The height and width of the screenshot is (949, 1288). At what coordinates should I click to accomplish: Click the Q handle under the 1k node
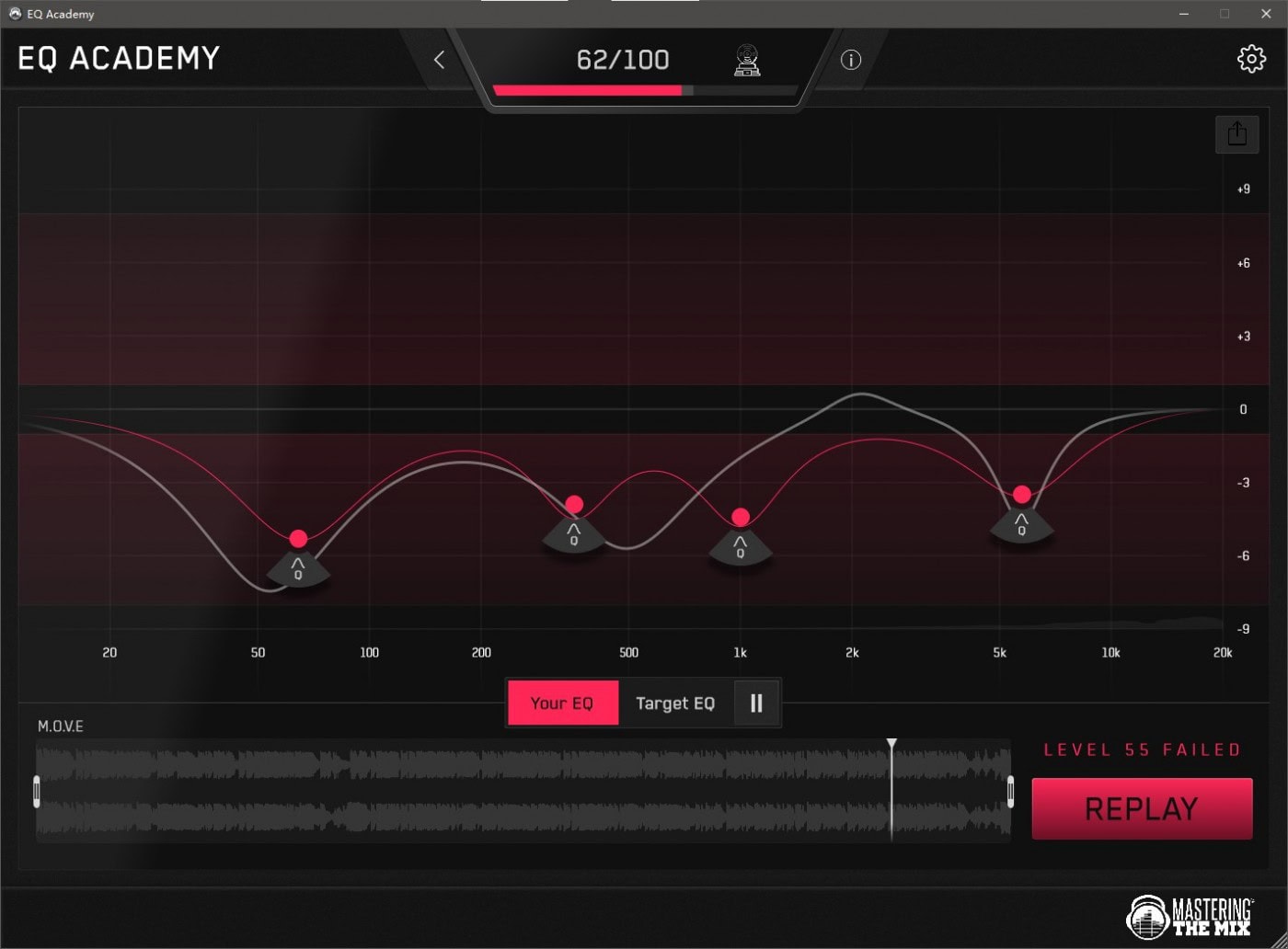[741, 549]
